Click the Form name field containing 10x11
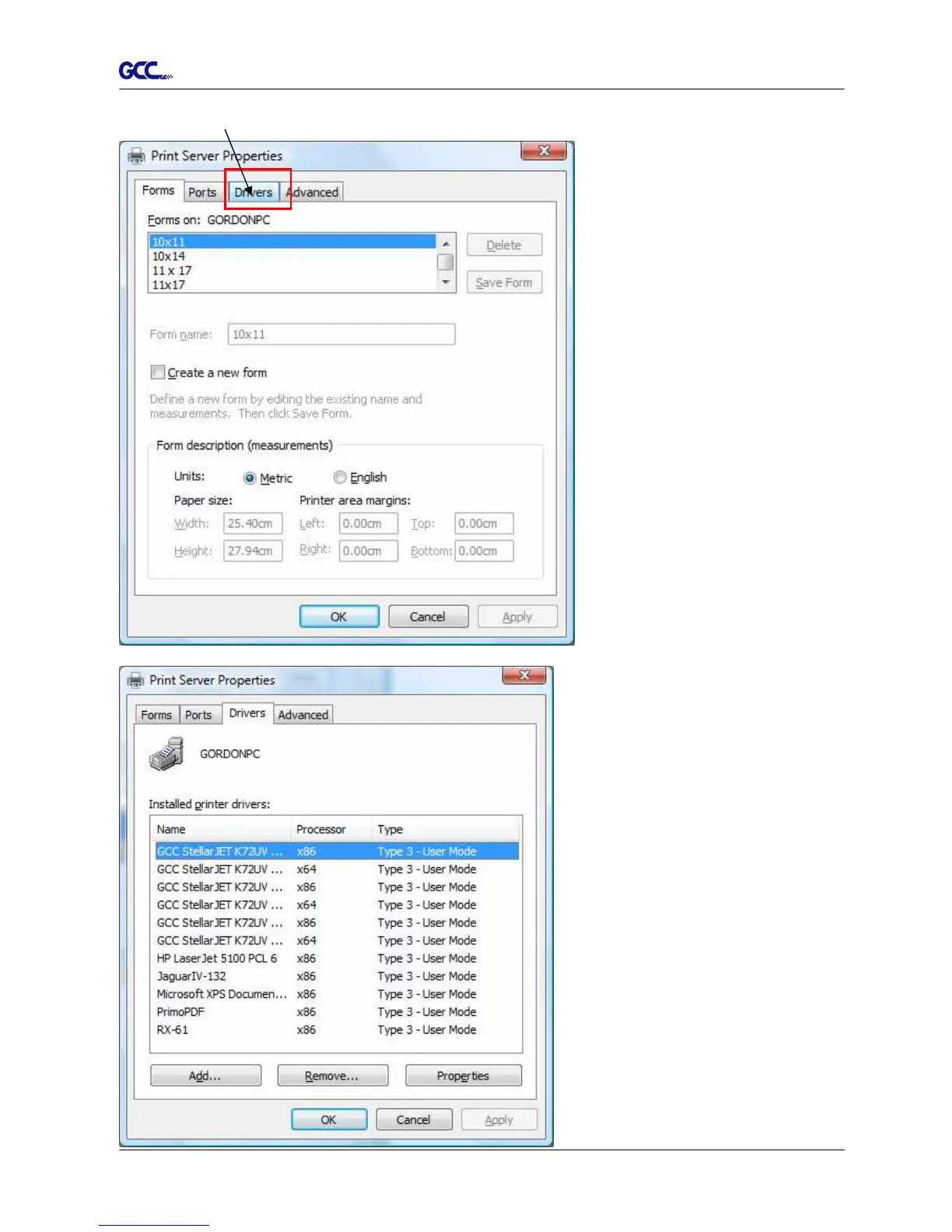The image size is (952, 1232). pyautogui.click(x=341, y=334)
